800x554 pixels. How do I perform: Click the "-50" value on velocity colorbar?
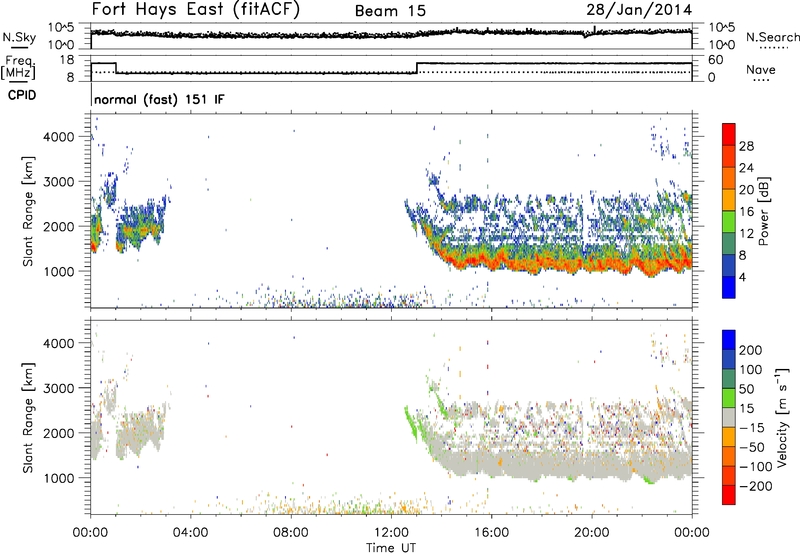[753, 447]
